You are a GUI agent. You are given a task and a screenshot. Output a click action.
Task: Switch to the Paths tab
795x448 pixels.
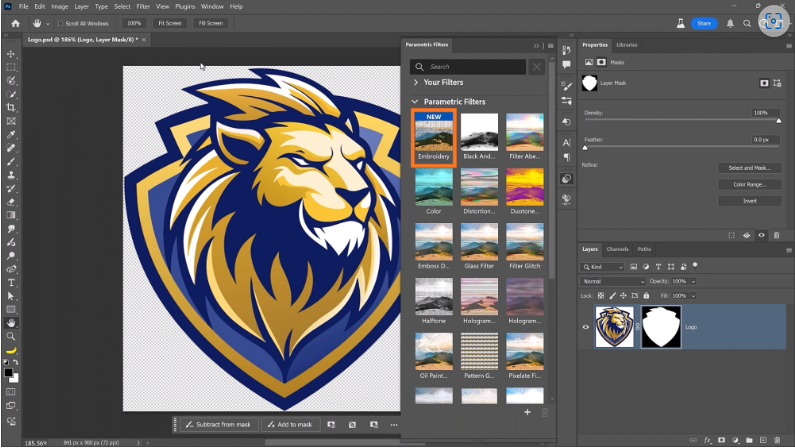click(x=644, y=249)
